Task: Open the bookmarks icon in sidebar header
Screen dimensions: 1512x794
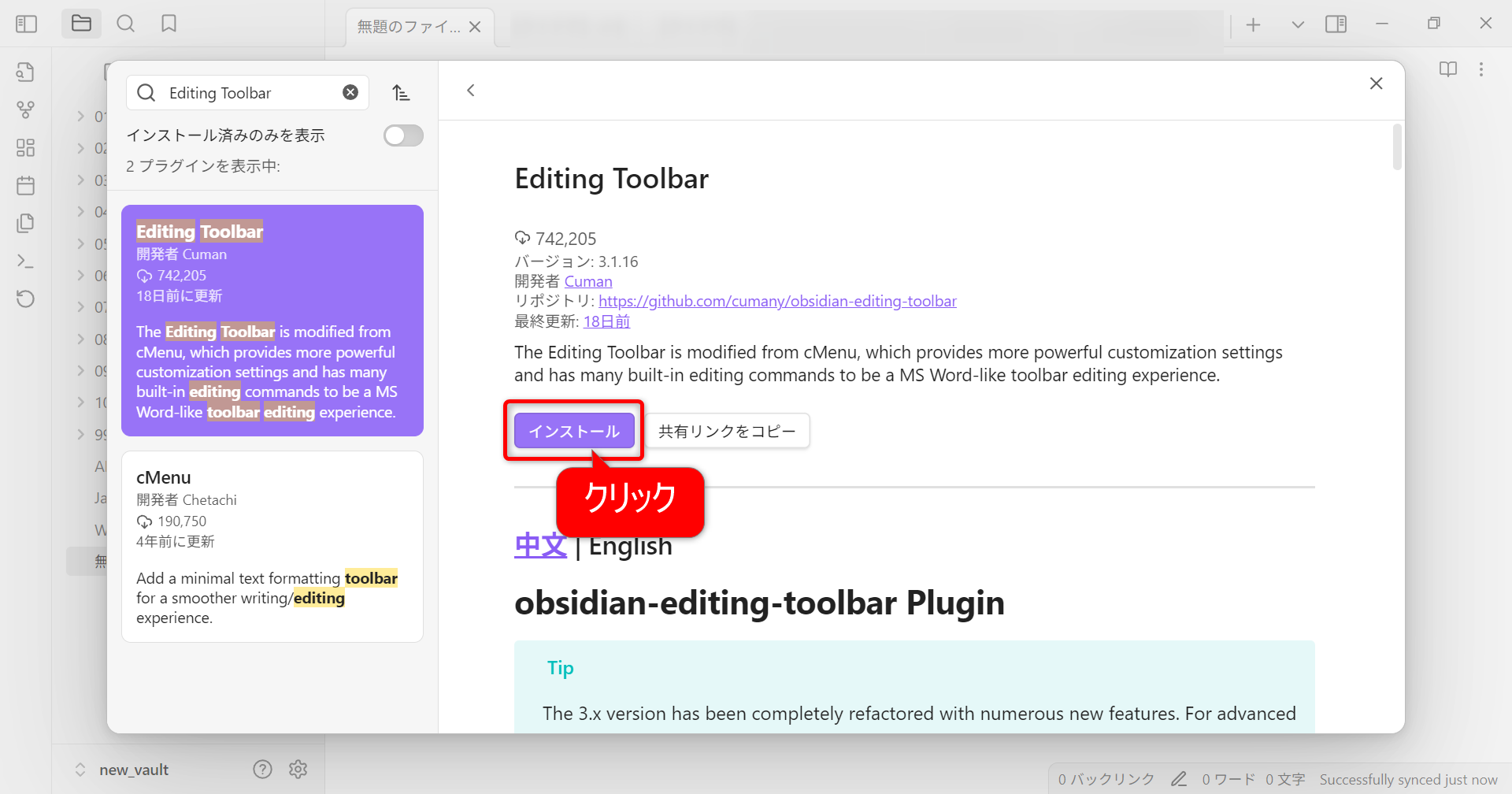Action: (169, 24)
